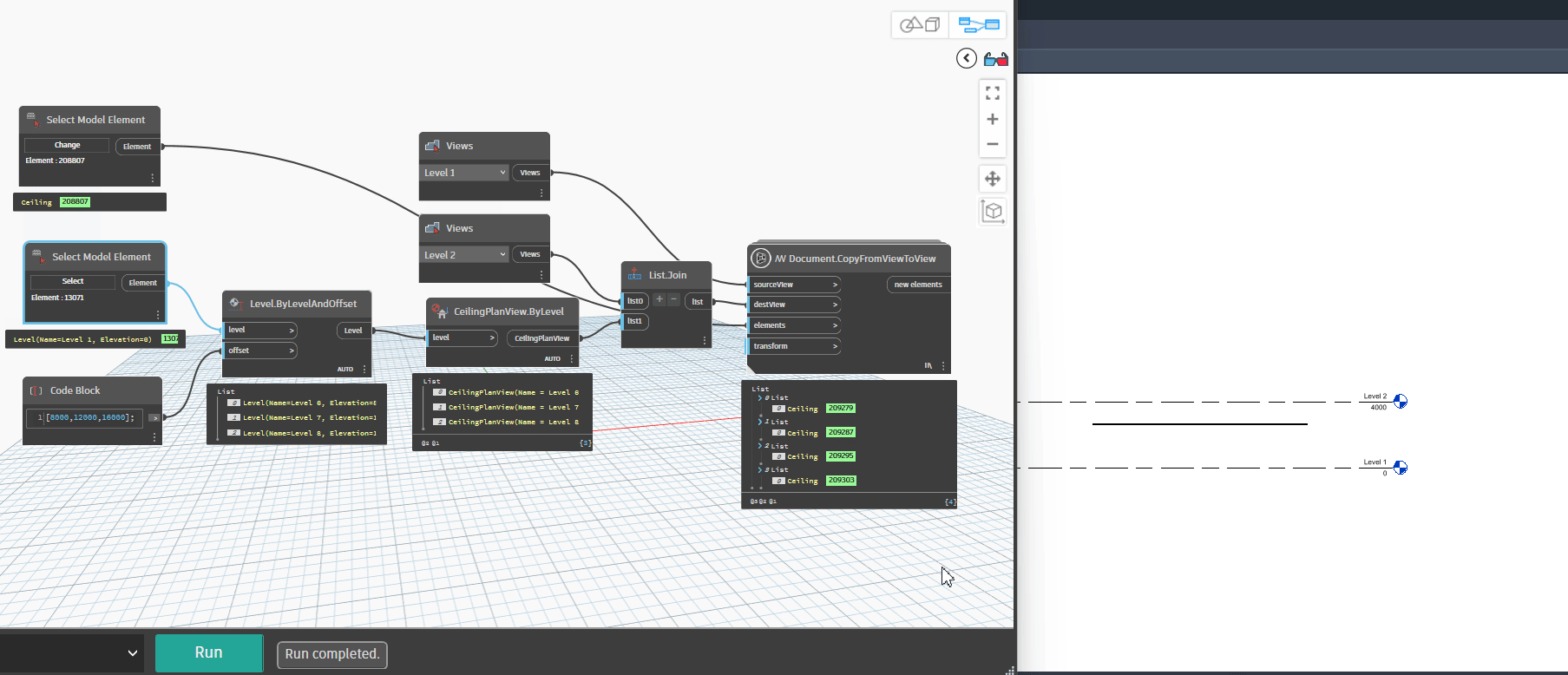Zoom out with the minus button
Screen dimensions: 1568x675
click(x=993, y=144)
